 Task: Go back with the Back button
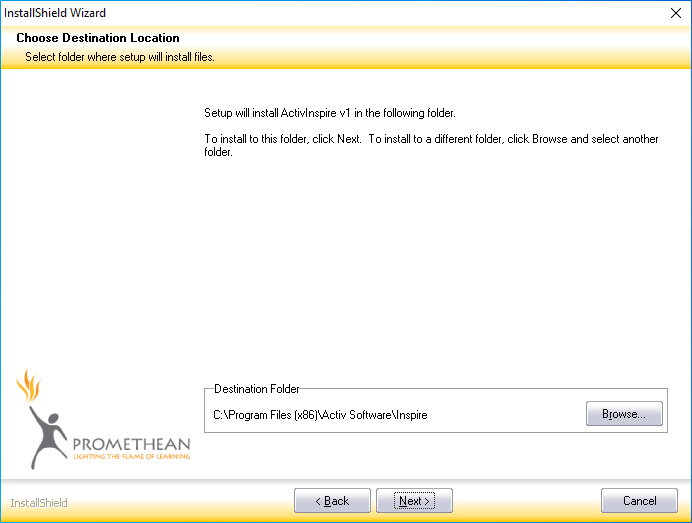coord(332,501)
